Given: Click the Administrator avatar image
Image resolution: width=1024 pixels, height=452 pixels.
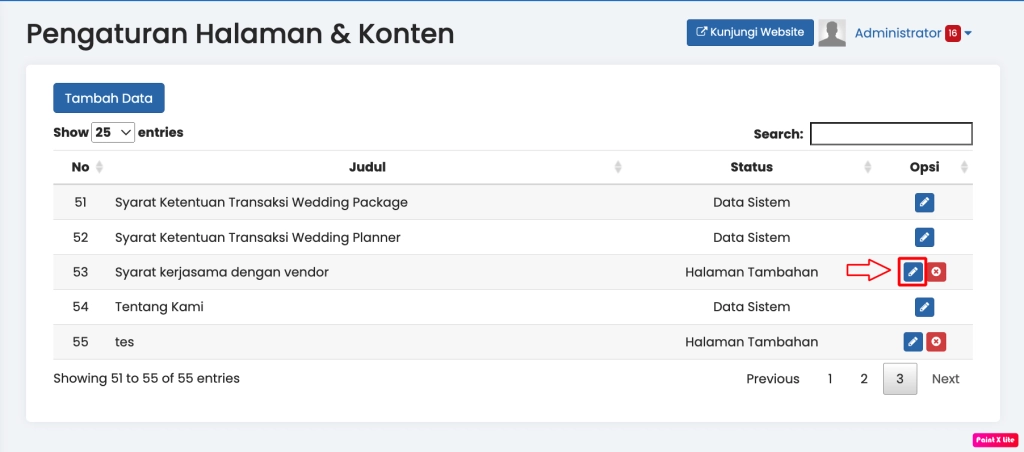Looking at the screenshot, I should [x=832, y=33].
